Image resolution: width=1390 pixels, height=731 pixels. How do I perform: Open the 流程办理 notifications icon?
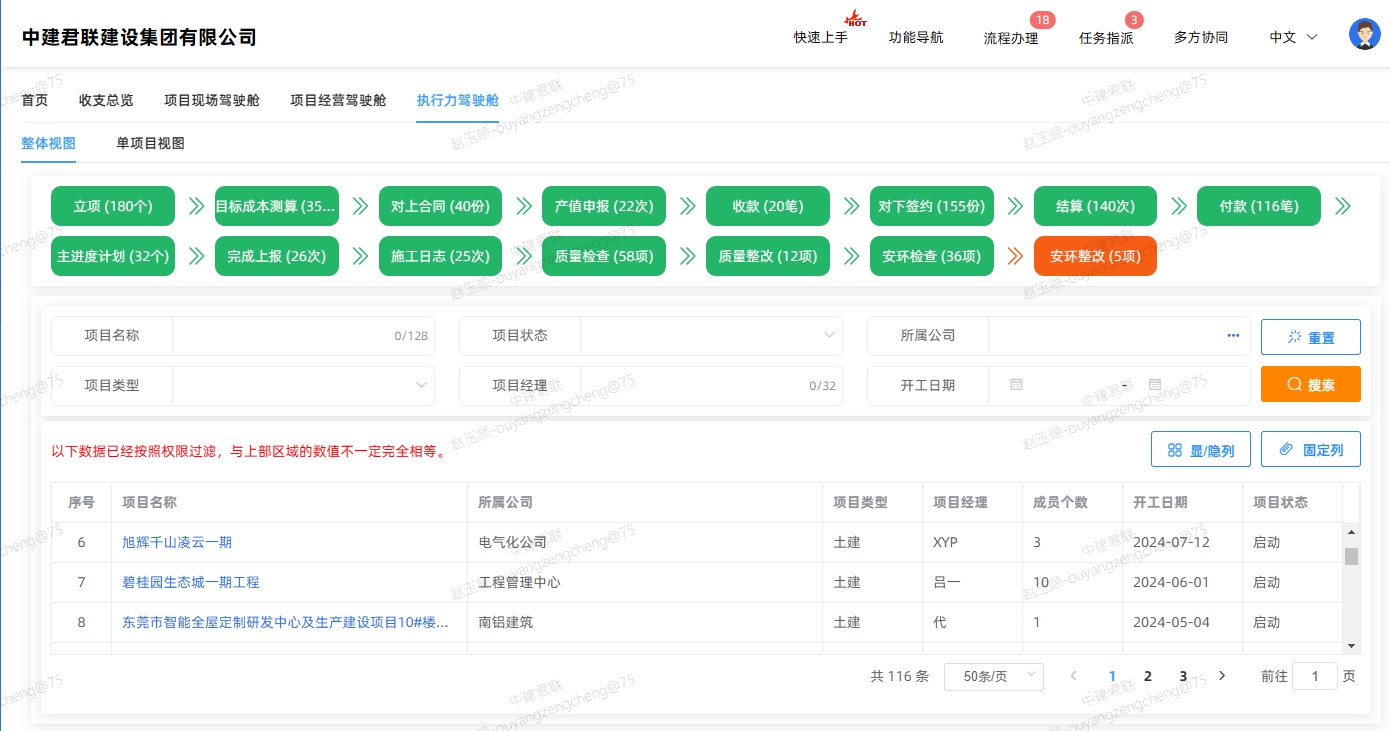tap(1010, 37)
